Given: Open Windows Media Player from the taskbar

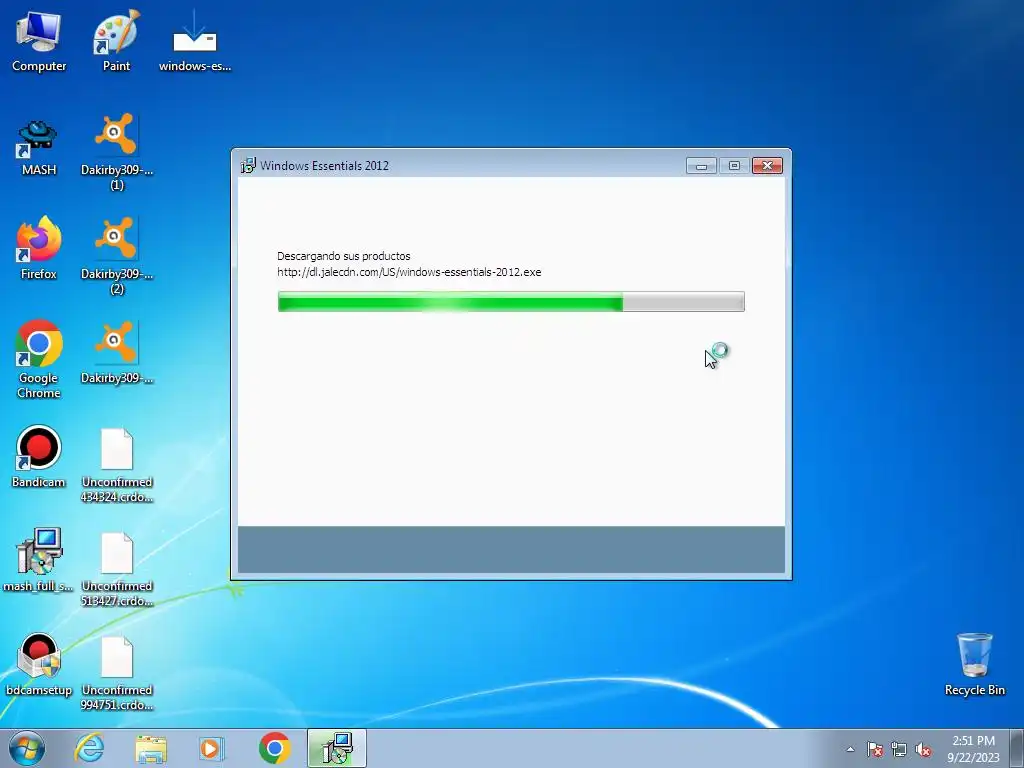Looking at the screenshot, I should (x=211, y=748).
